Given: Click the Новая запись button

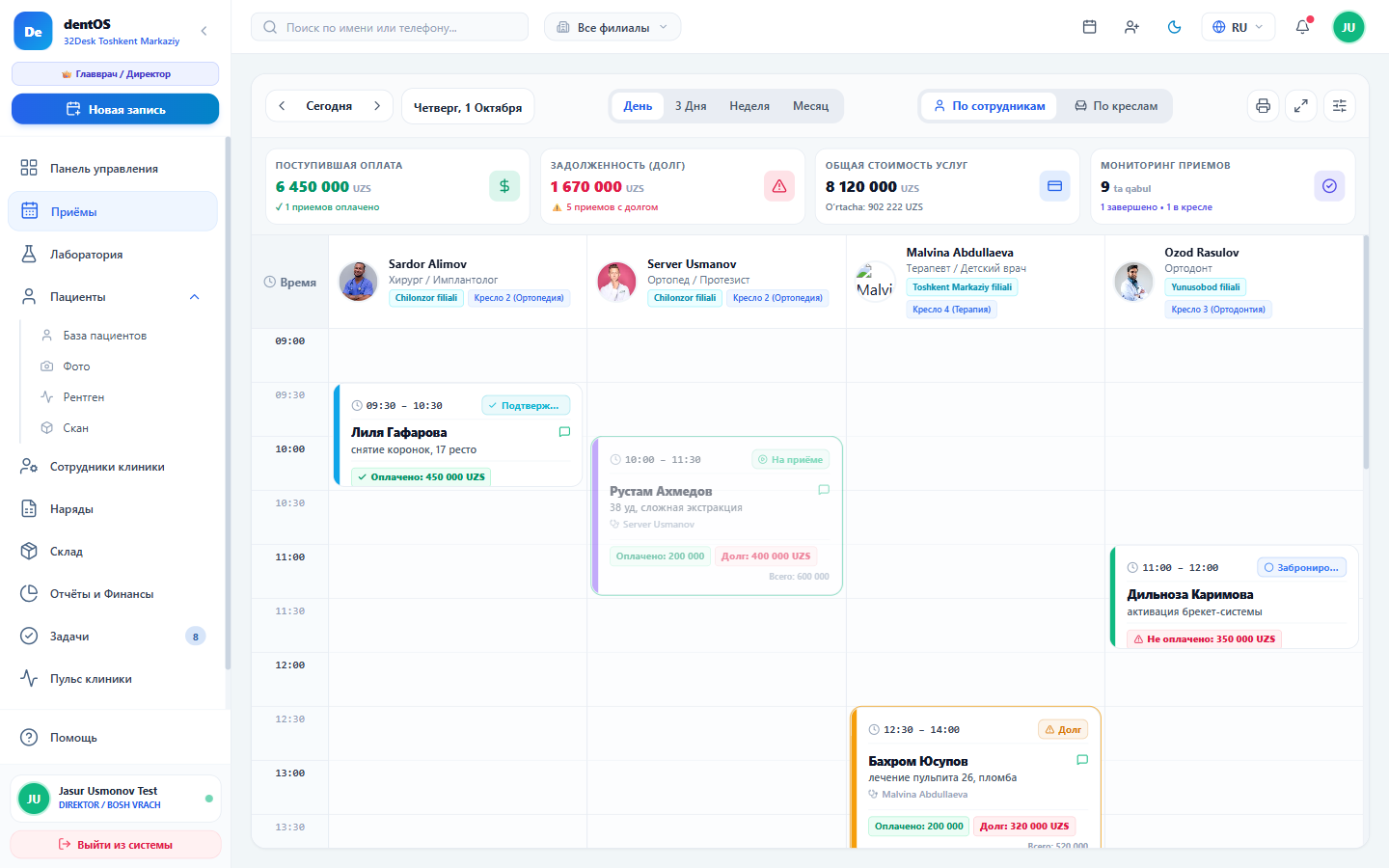Looking at the screenshot, I should 115,109.
